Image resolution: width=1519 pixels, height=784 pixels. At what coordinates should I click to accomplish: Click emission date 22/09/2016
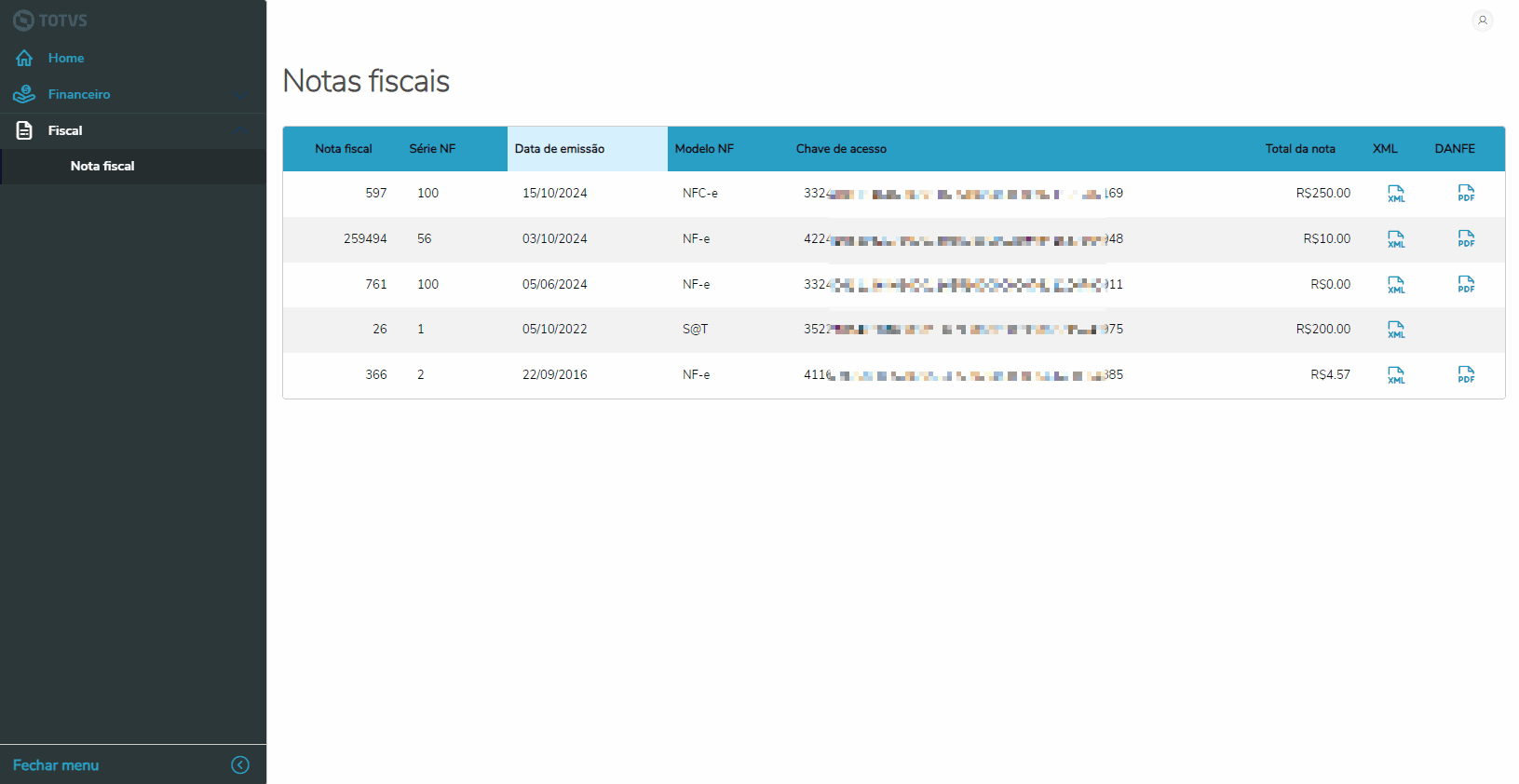tap(555, 375)
